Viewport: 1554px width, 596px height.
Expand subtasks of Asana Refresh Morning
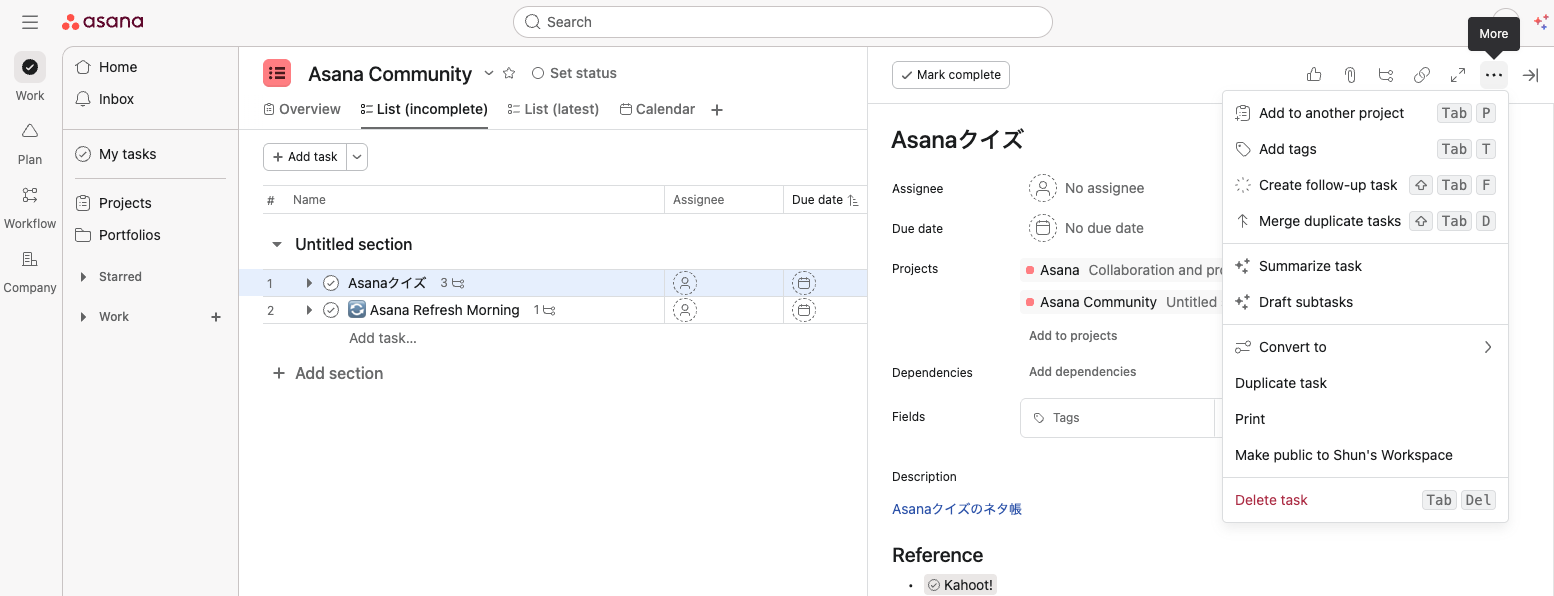(310, 310)
